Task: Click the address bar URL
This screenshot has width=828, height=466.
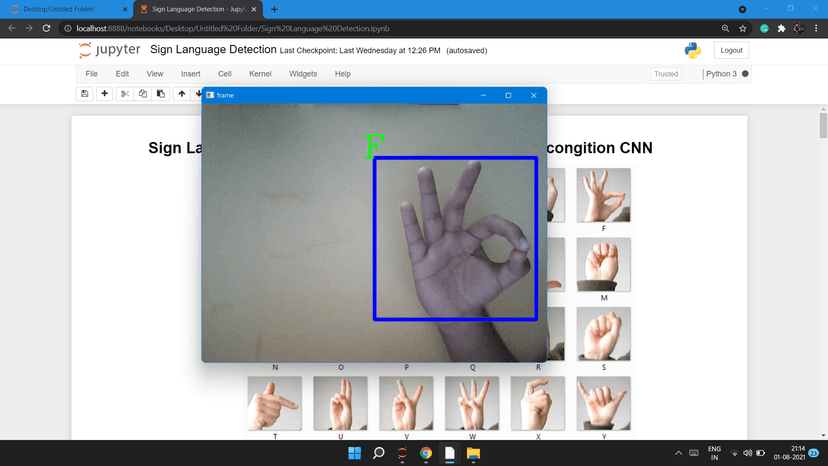Action: 232,29
